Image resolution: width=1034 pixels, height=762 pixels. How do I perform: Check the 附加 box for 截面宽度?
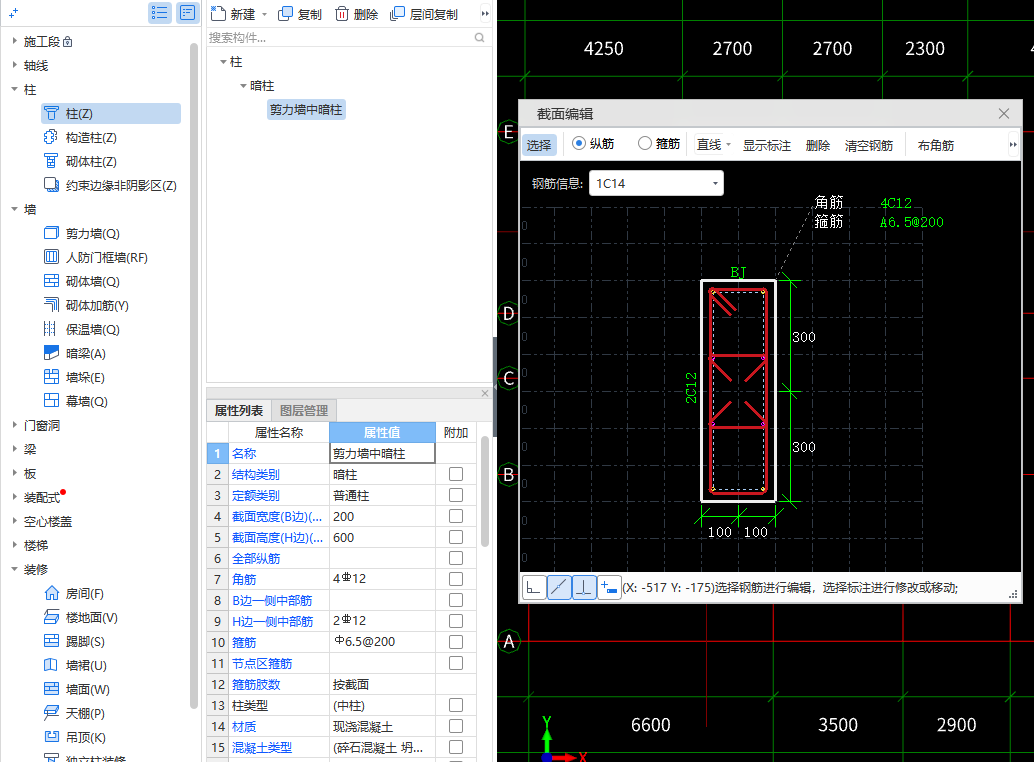456,516
